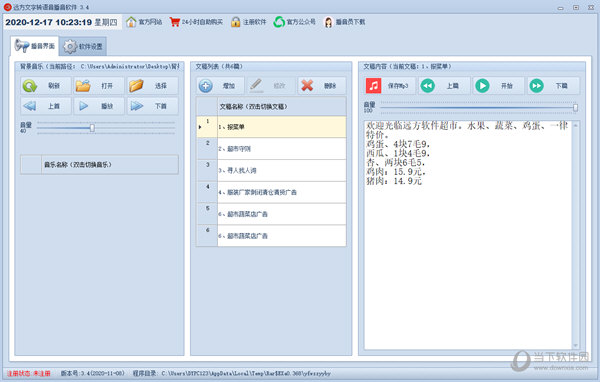Play background music with blue play button

(99, 106)
